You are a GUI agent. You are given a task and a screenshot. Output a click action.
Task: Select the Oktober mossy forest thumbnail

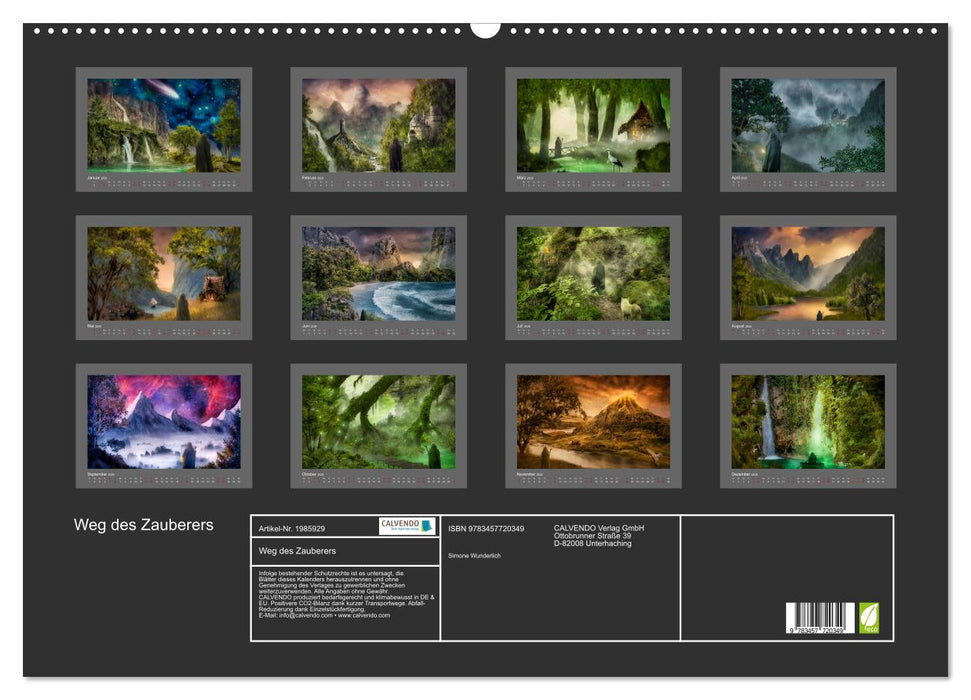click(378, 422)
